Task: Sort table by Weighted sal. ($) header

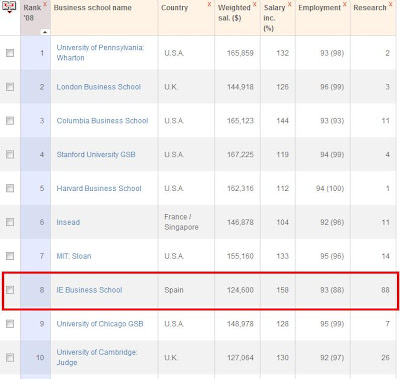Action: point(234,13)
